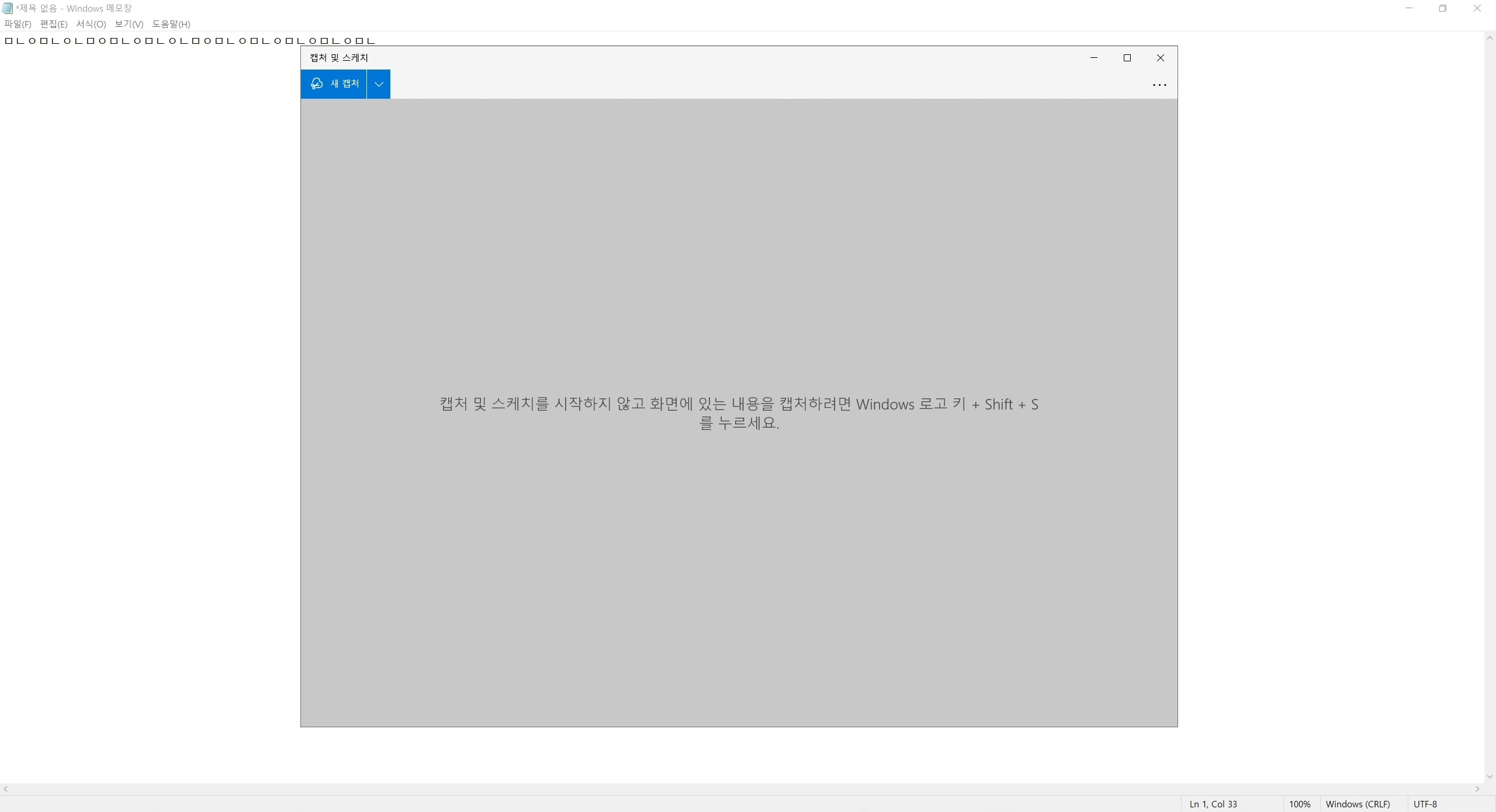Click the horizontal scrollbar's right arrow
The height and width of the screenshot is (812, 1496).
(x=1477, y=789)
